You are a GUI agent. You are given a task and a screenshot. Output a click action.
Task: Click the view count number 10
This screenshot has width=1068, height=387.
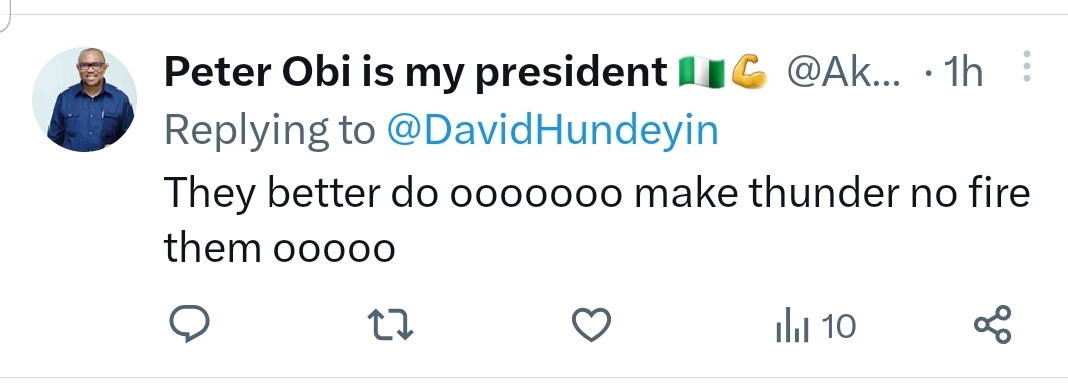pyautogui.click(x=838, y=326)
